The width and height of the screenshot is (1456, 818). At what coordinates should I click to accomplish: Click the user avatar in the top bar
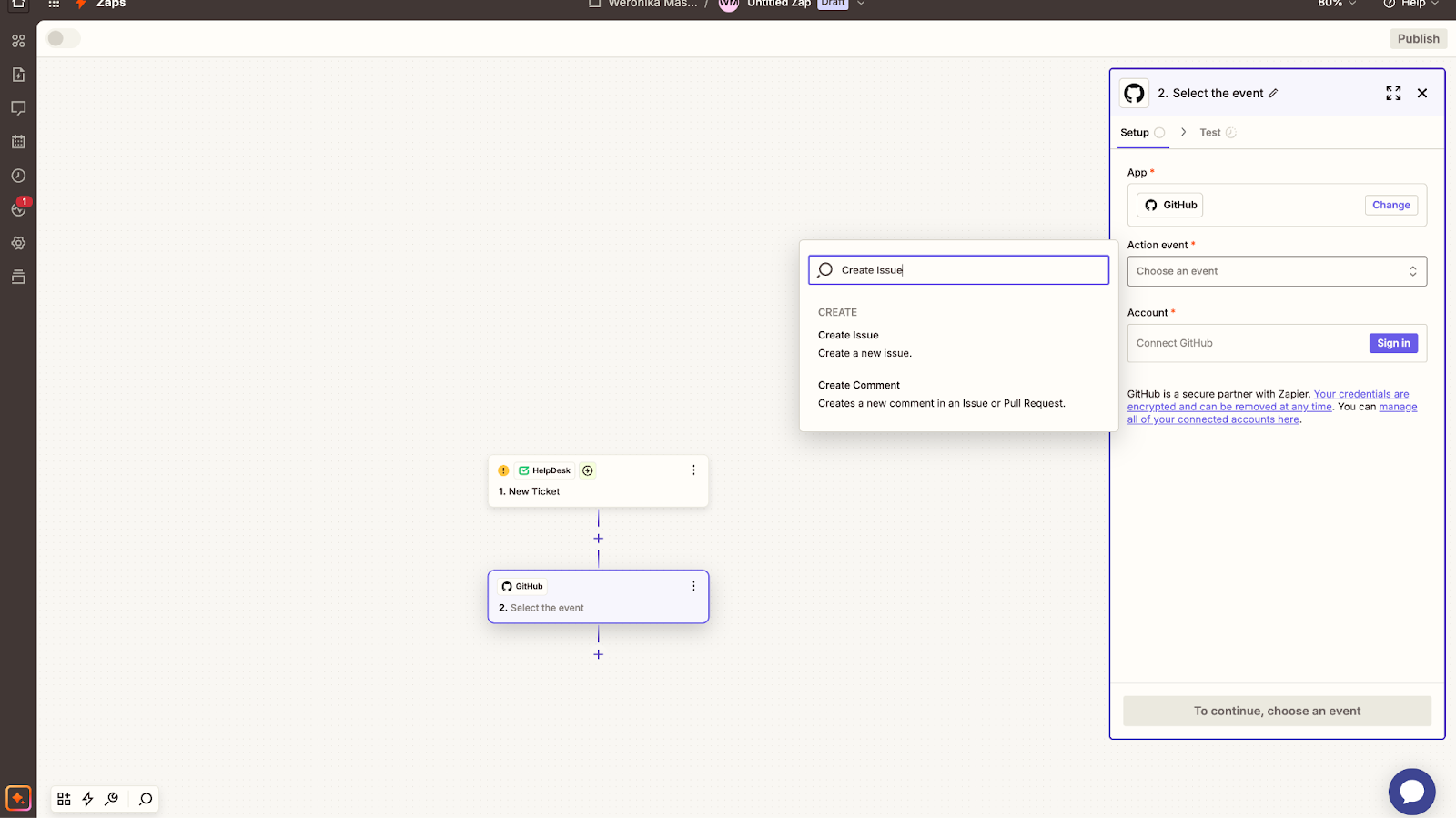pyautogui.click(x=728, y=4)
